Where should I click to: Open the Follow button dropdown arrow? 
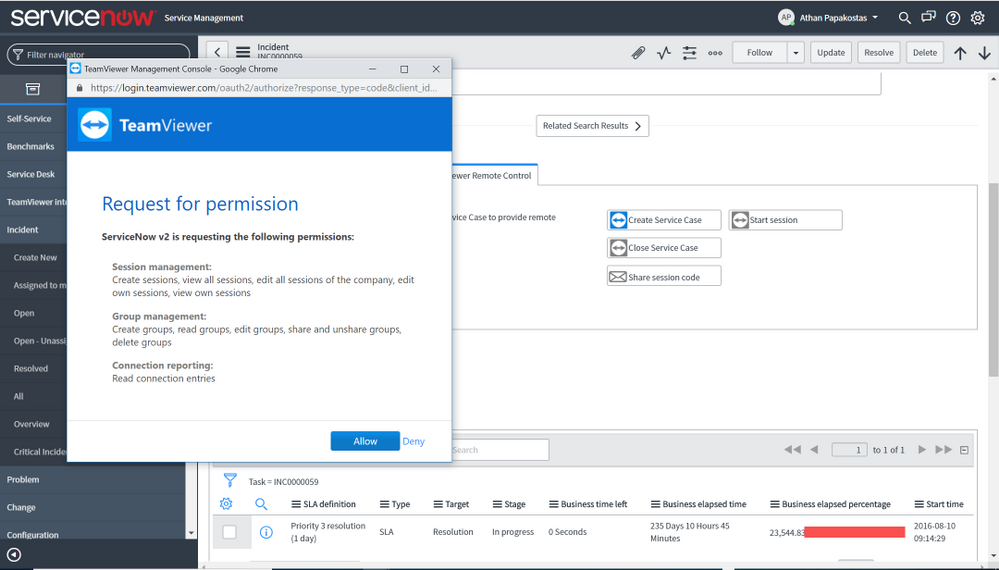coord(796,53)
